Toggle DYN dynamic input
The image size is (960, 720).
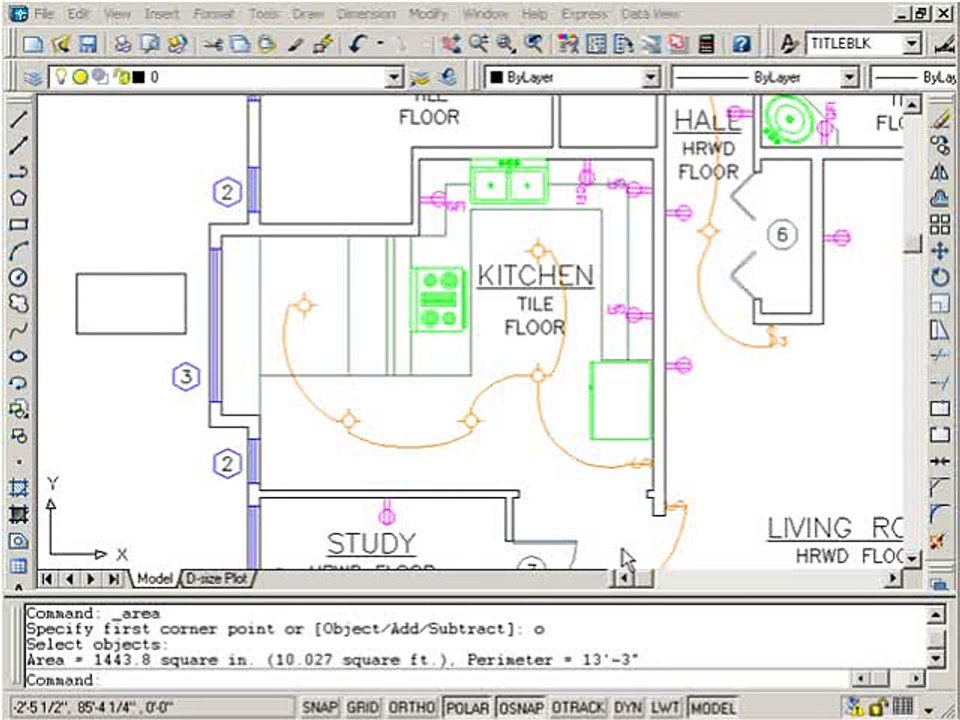pos(626,708)
